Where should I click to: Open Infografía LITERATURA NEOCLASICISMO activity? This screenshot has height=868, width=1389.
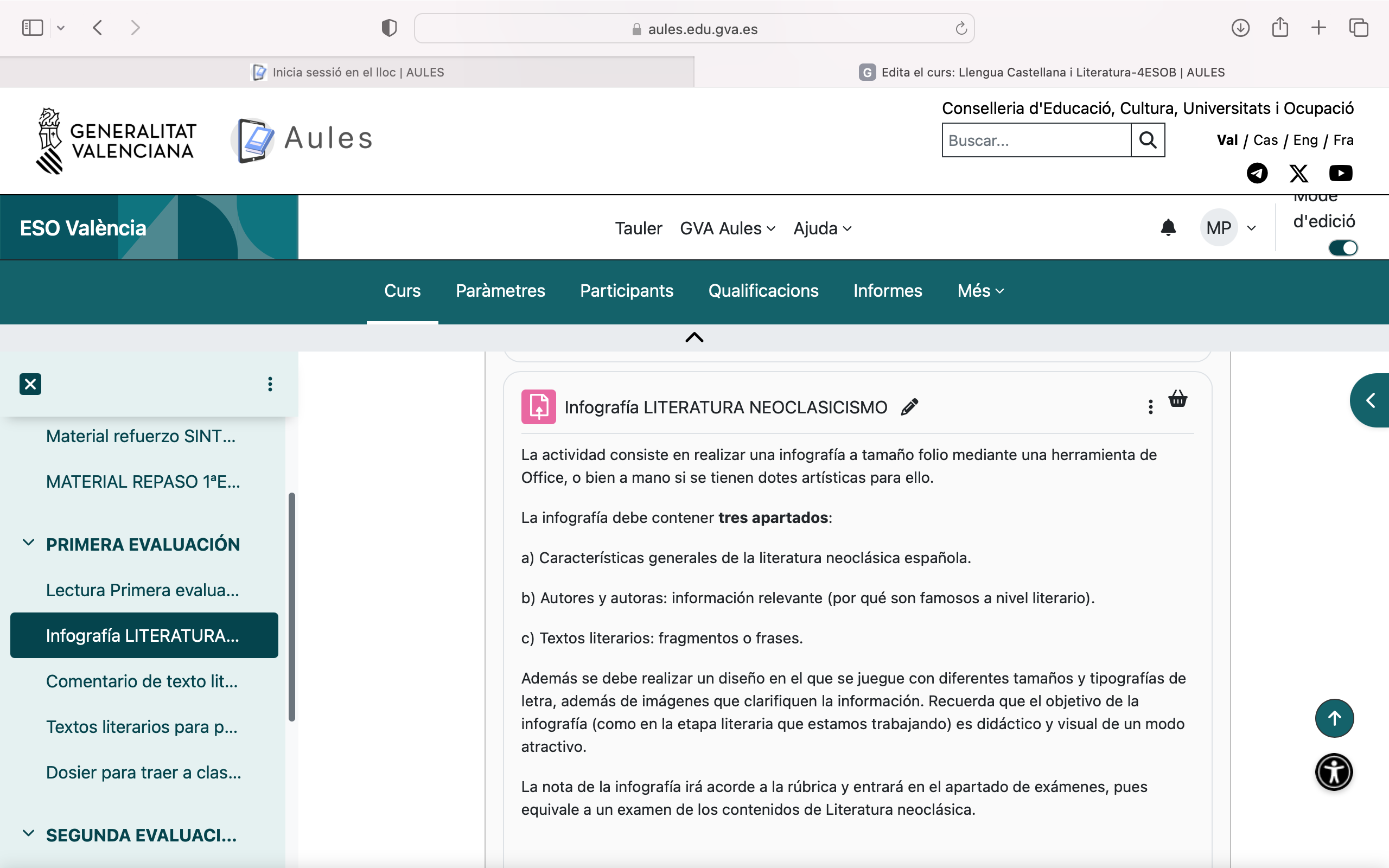click(x=725, y=407)
